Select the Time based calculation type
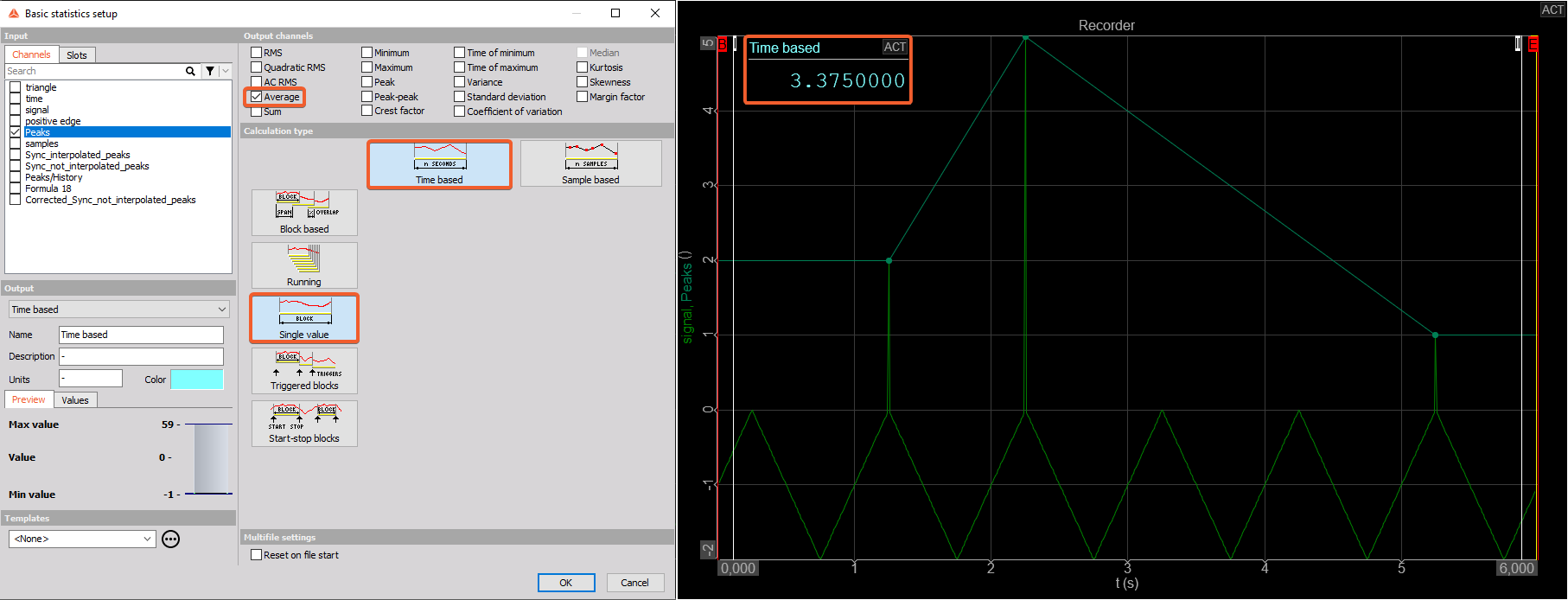The image size is (1568, 600). [439, 164]
